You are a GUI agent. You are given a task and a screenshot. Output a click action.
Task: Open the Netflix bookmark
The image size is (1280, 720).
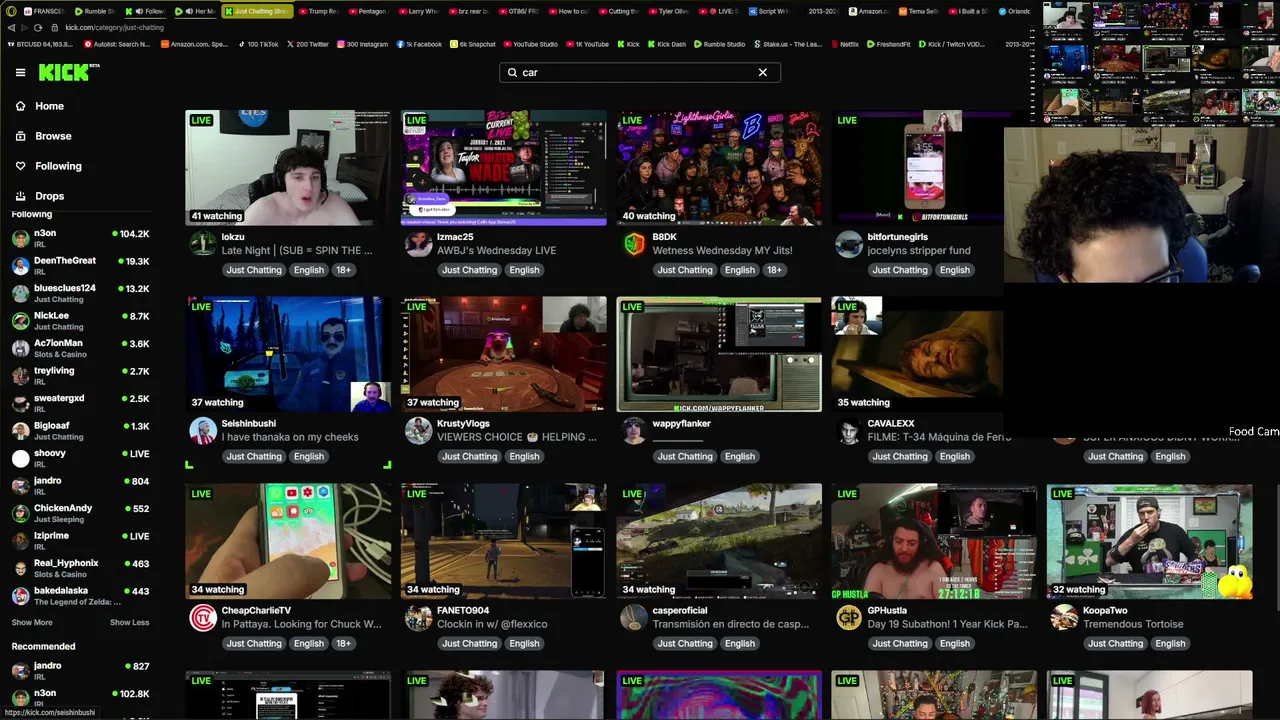tap(844, 44)
